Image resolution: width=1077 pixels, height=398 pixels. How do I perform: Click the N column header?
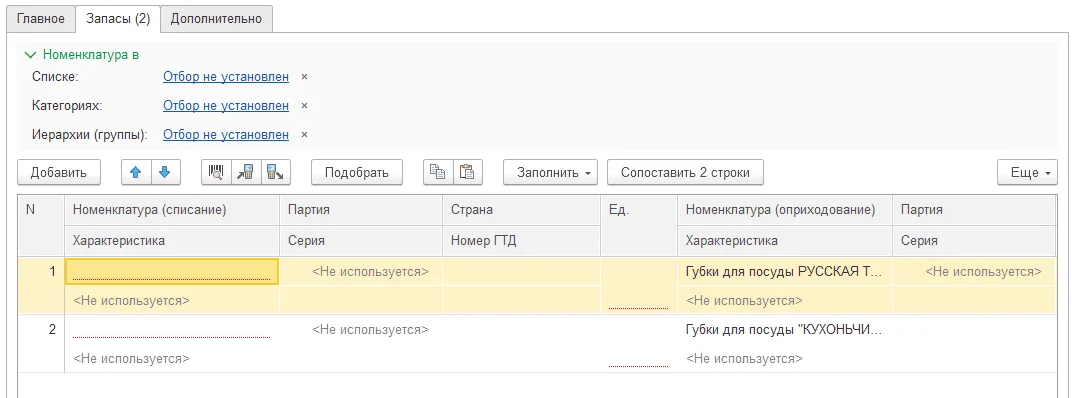[x=41, y=225]
